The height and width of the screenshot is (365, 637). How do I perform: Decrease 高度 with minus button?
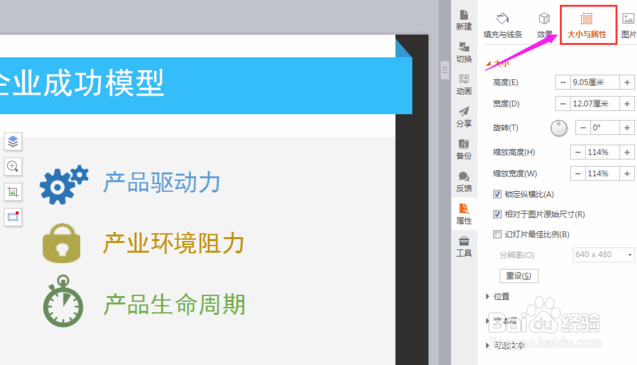[x=563, y=83]
